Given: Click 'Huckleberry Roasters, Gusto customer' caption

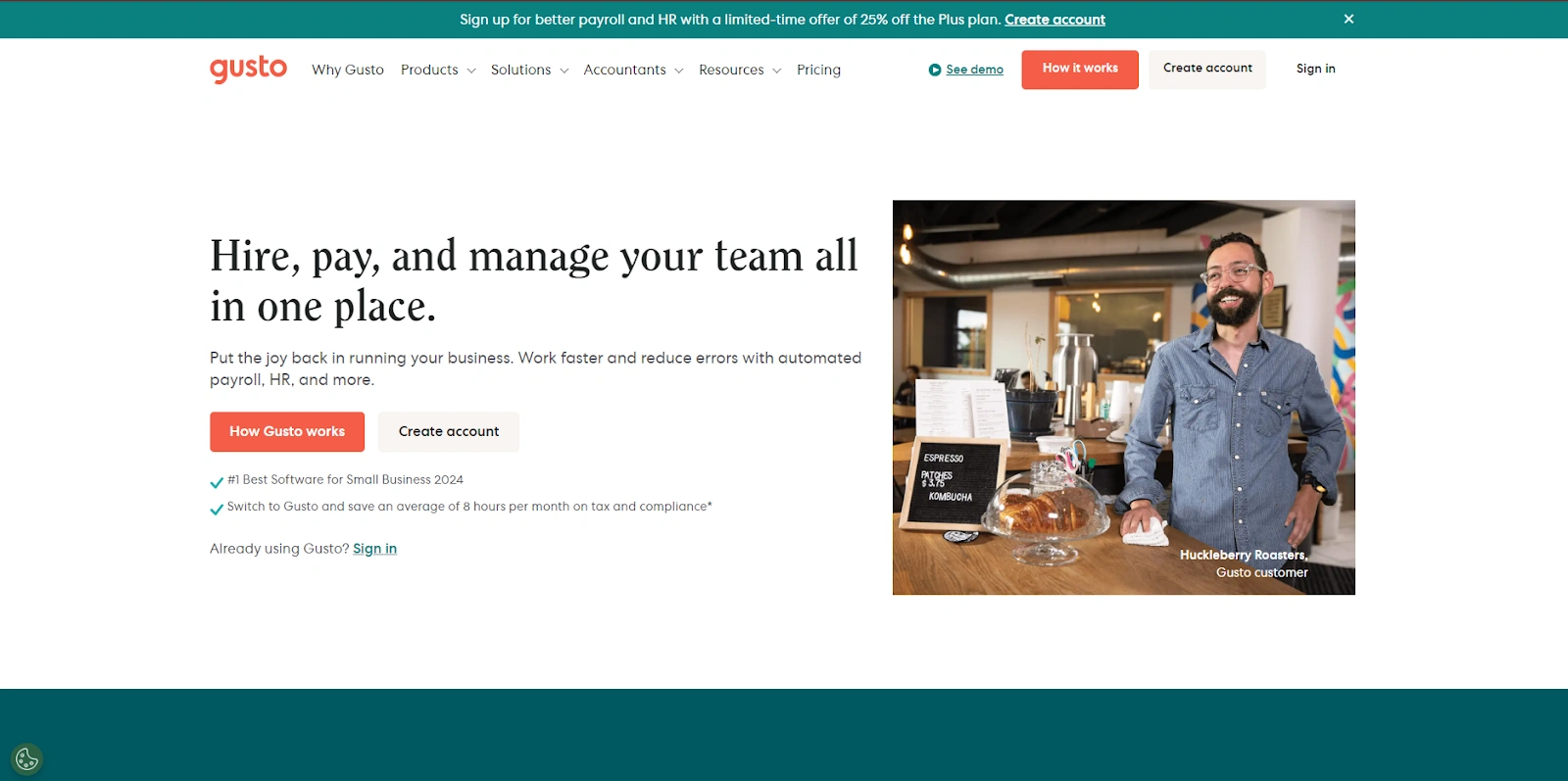Looking at the screenshot, I should point(1244,563).
